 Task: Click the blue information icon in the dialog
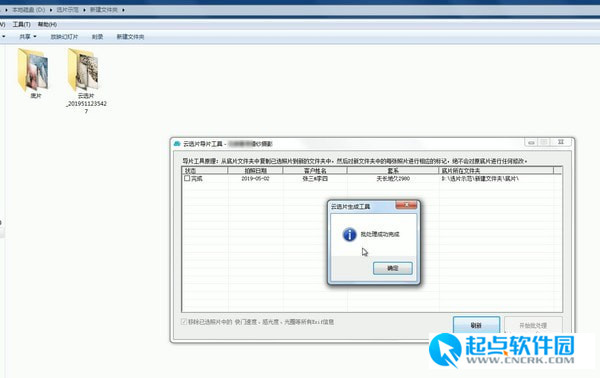[x=349, y=235]
